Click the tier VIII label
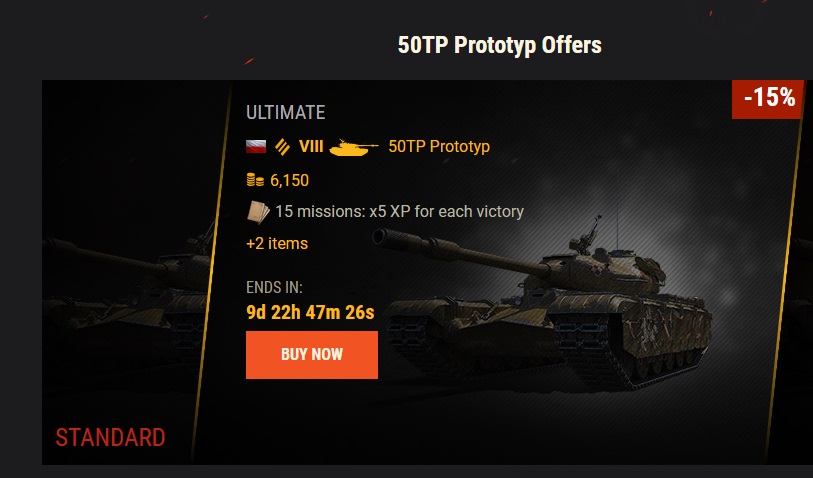Viewport: 813px width, 478px height. 311,147
